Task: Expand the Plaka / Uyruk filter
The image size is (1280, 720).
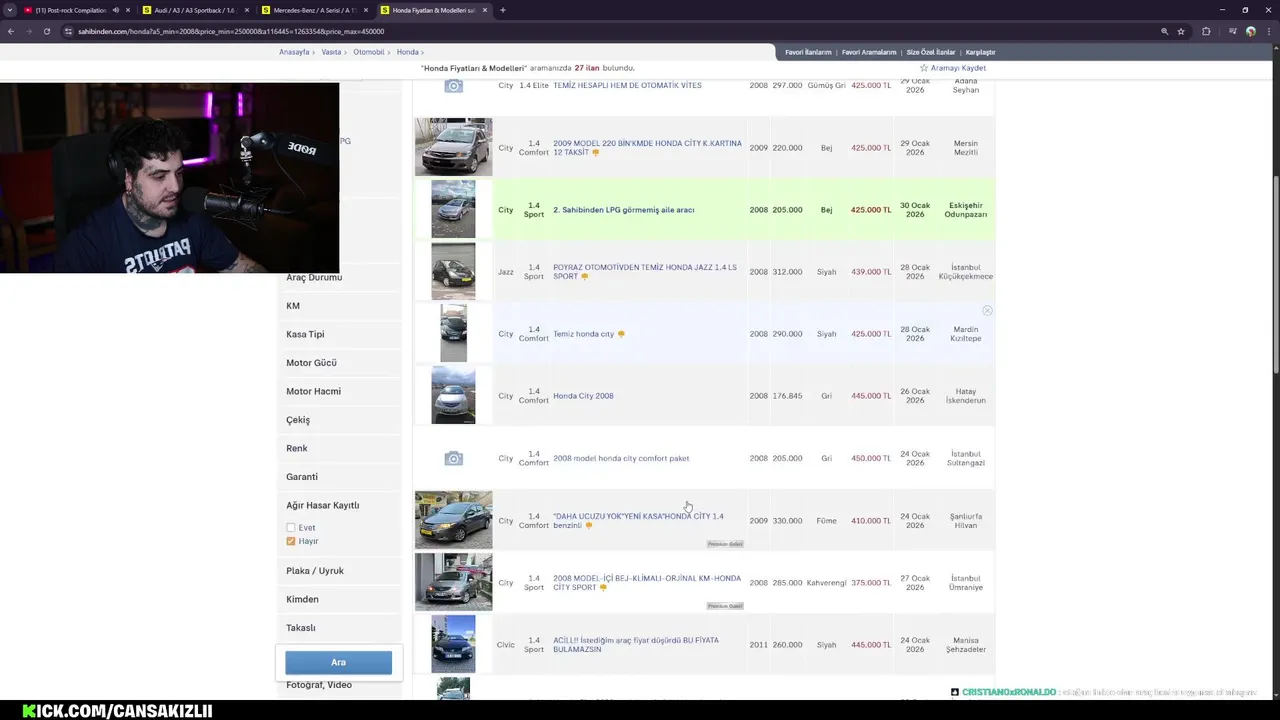Action: 315,571
